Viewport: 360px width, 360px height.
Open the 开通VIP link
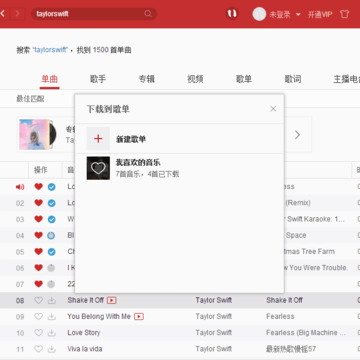320,14
